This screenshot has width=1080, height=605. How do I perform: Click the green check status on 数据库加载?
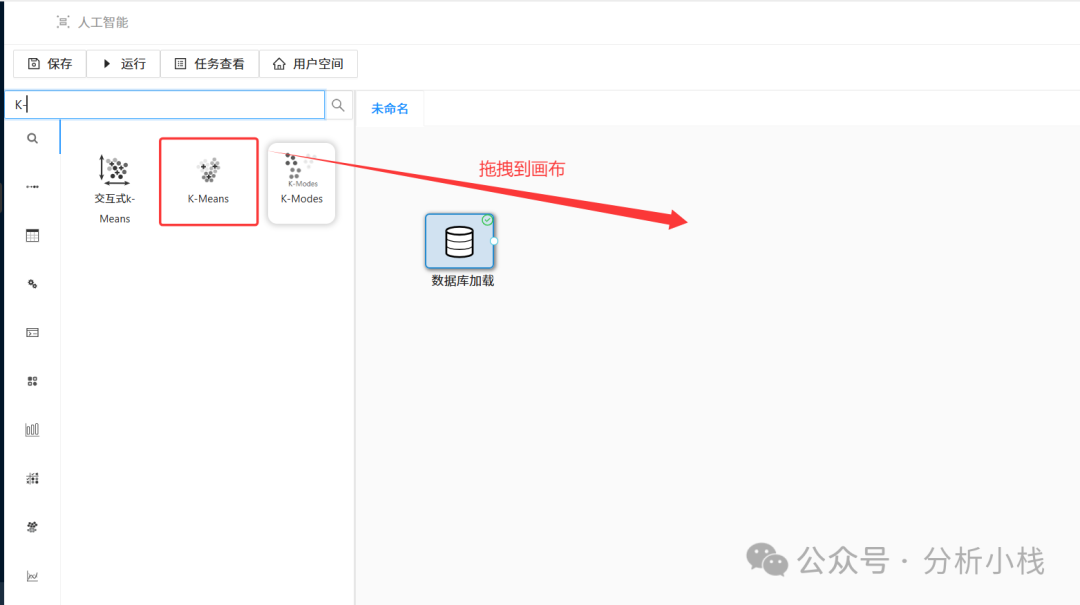[487, 220]
